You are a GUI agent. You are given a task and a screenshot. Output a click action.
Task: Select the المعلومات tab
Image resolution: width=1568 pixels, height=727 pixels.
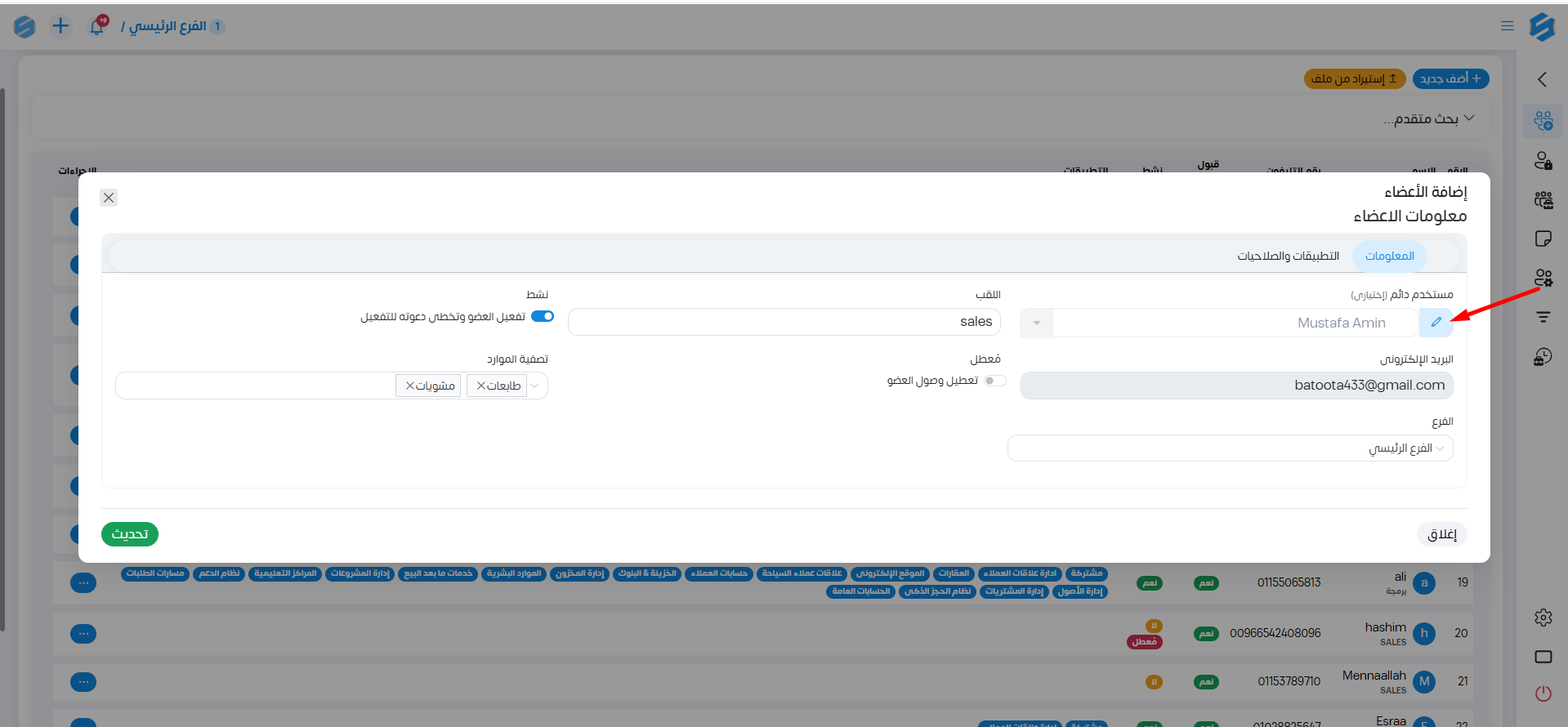pyautogui.click(x=1389, y=256)
